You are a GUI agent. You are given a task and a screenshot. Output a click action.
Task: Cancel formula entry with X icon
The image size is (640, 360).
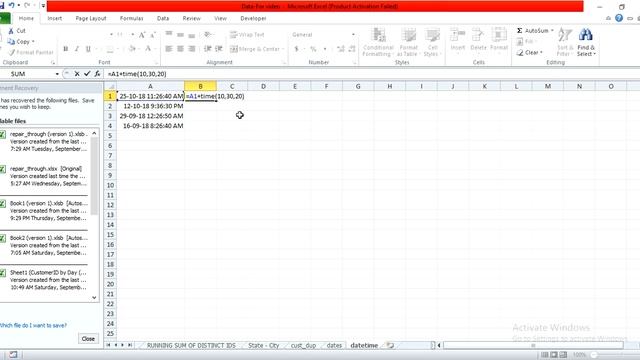coord(77,74)
